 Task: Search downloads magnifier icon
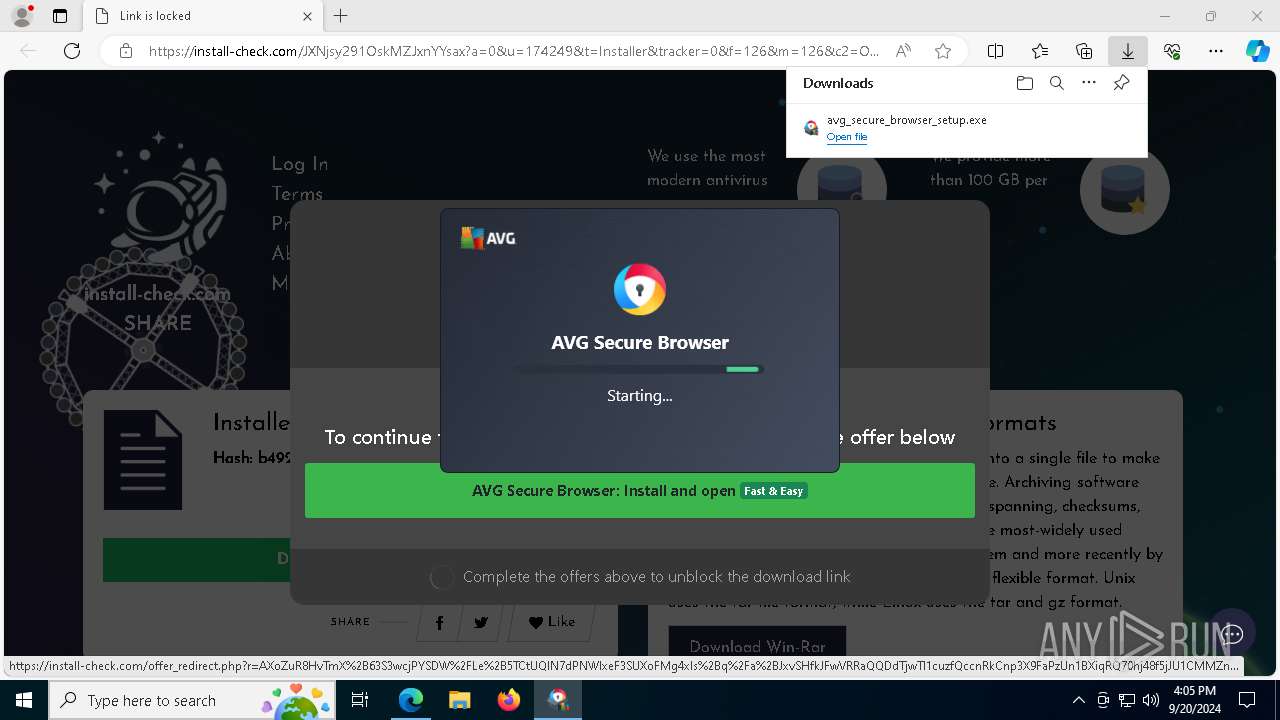coord(1057,83)
